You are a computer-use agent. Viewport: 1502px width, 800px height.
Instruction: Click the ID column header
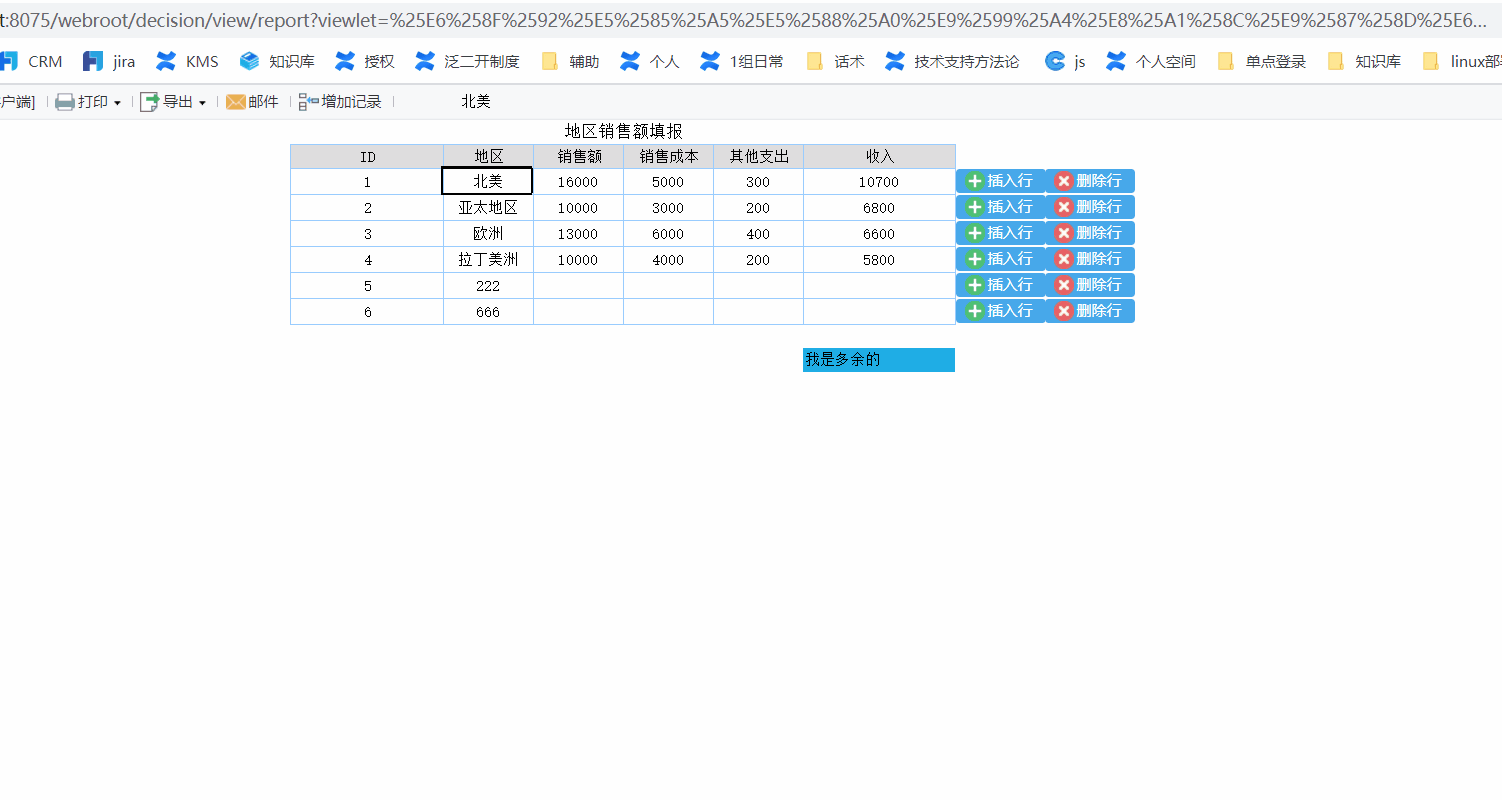point(367,157)
